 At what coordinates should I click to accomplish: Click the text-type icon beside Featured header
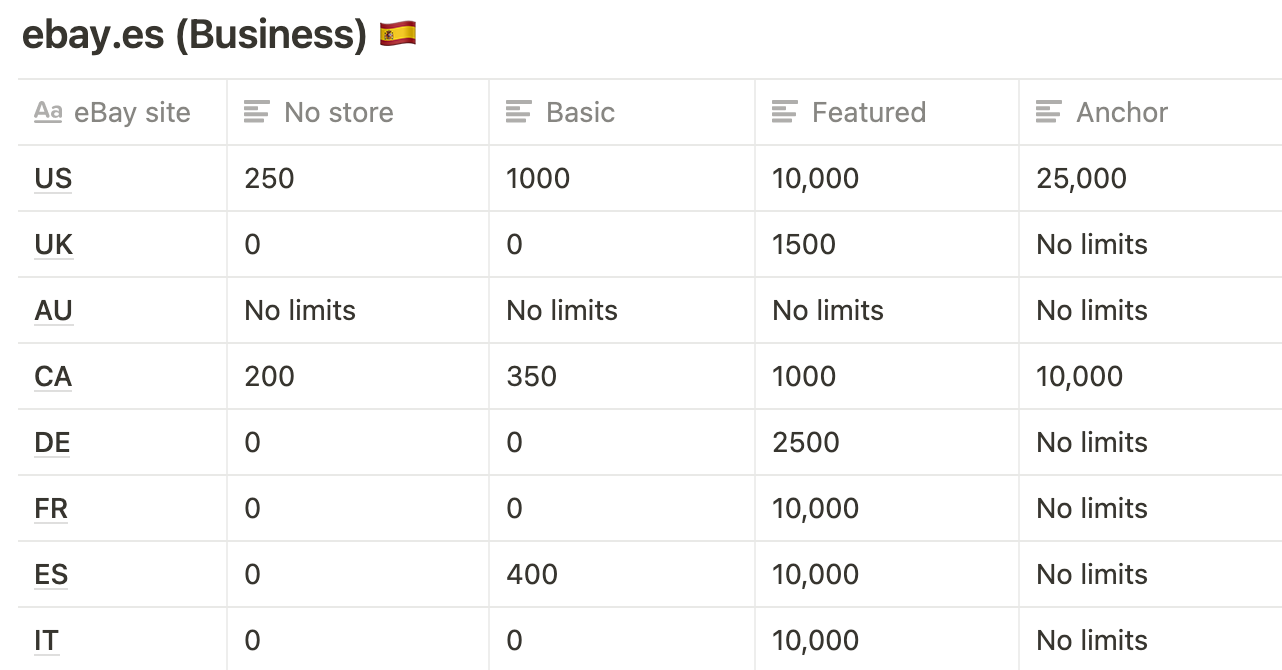[x=784, y=112]
